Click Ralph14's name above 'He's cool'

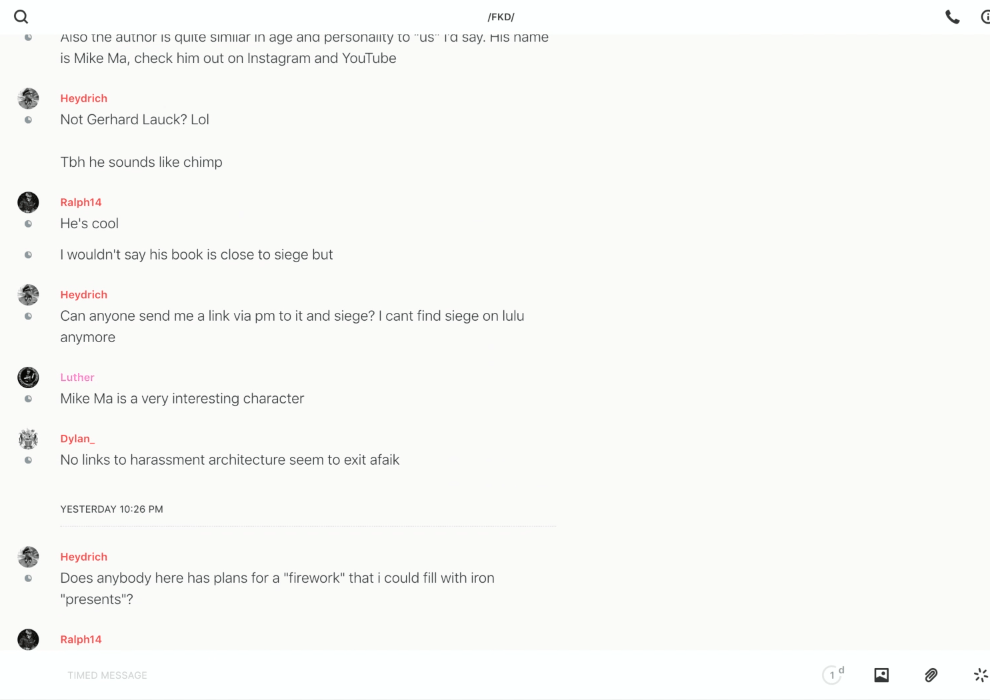click(81, 202)
